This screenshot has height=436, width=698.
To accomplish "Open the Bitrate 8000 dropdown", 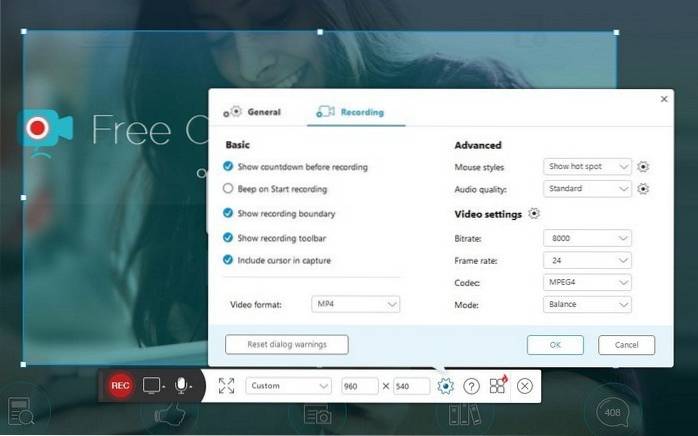I will (587, 238).
